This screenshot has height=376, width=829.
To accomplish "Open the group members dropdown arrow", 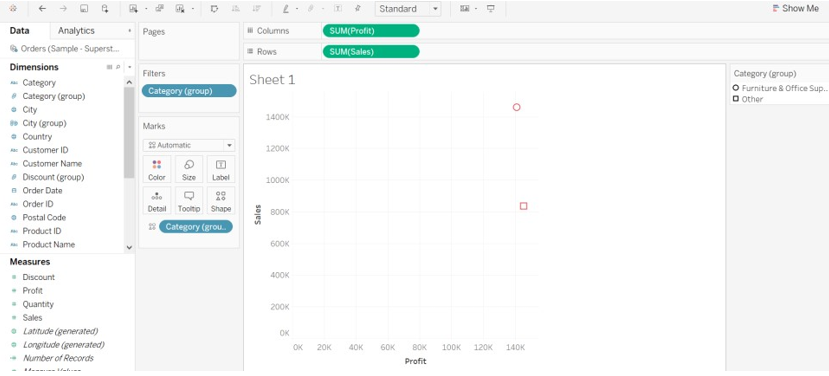I will [323, 9].
